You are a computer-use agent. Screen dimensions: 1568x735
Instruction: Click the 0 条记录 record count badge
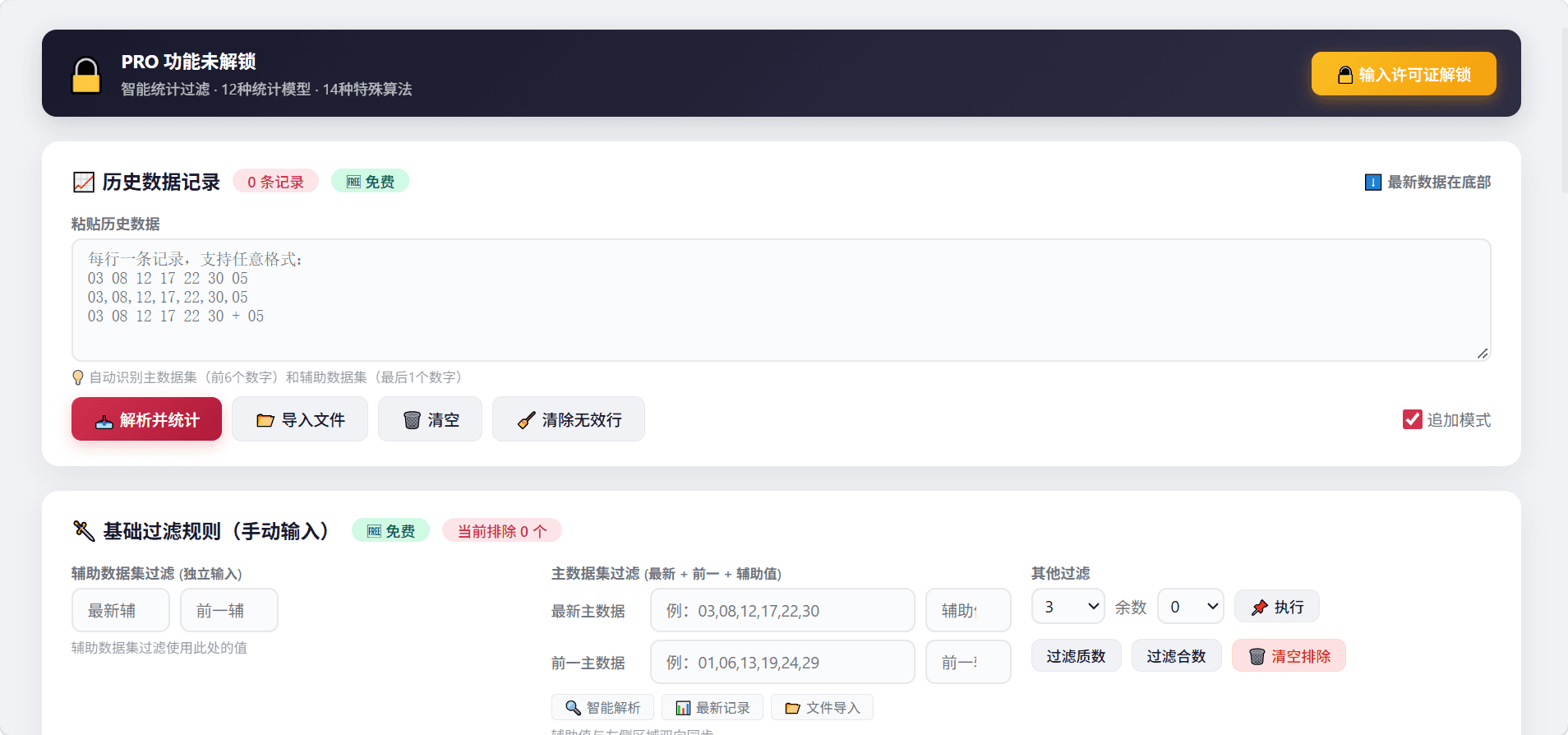(x=275, y=182)
